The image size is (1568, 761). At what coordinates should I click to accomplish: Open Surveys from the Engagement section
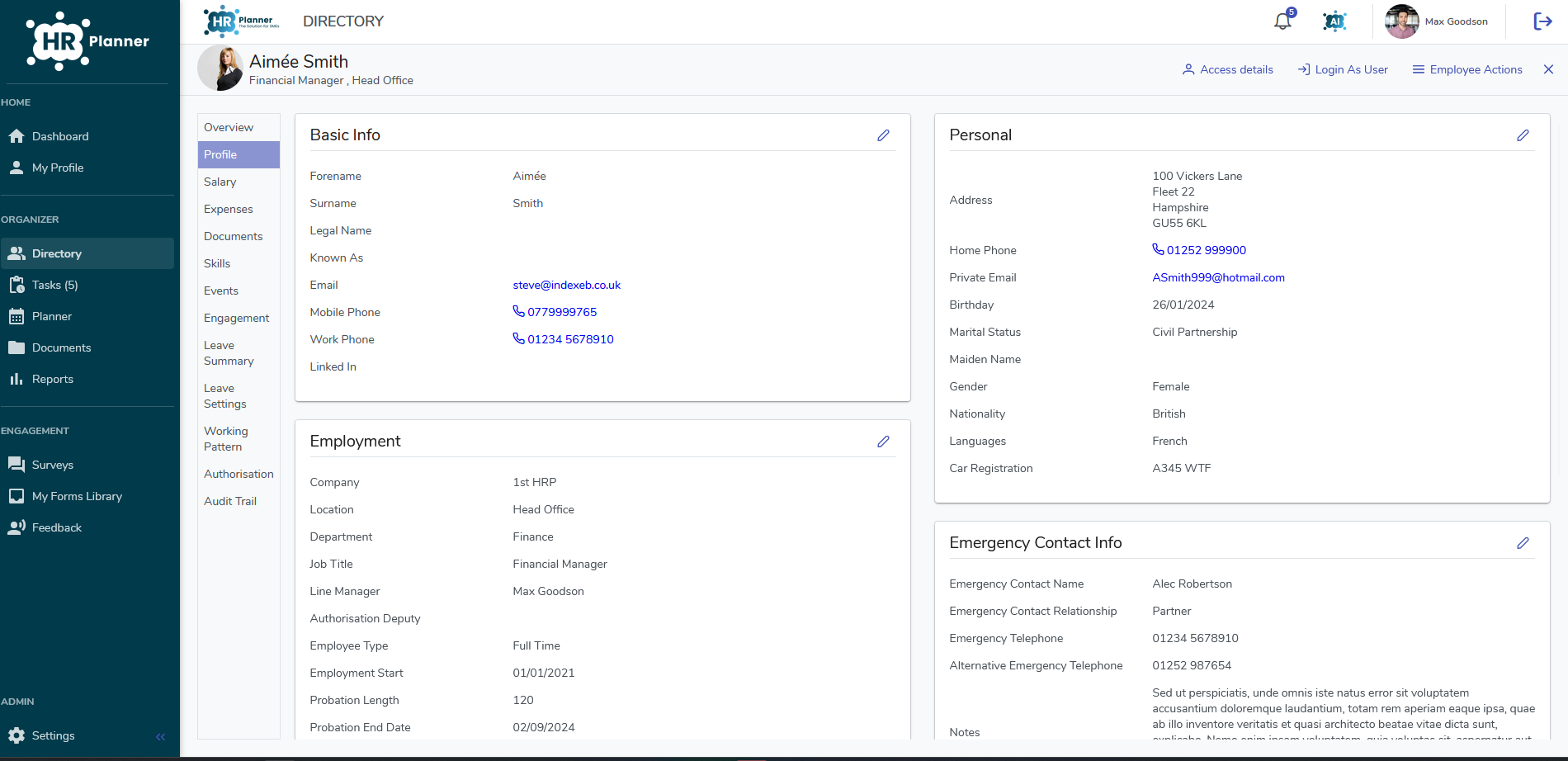[53, 465]
